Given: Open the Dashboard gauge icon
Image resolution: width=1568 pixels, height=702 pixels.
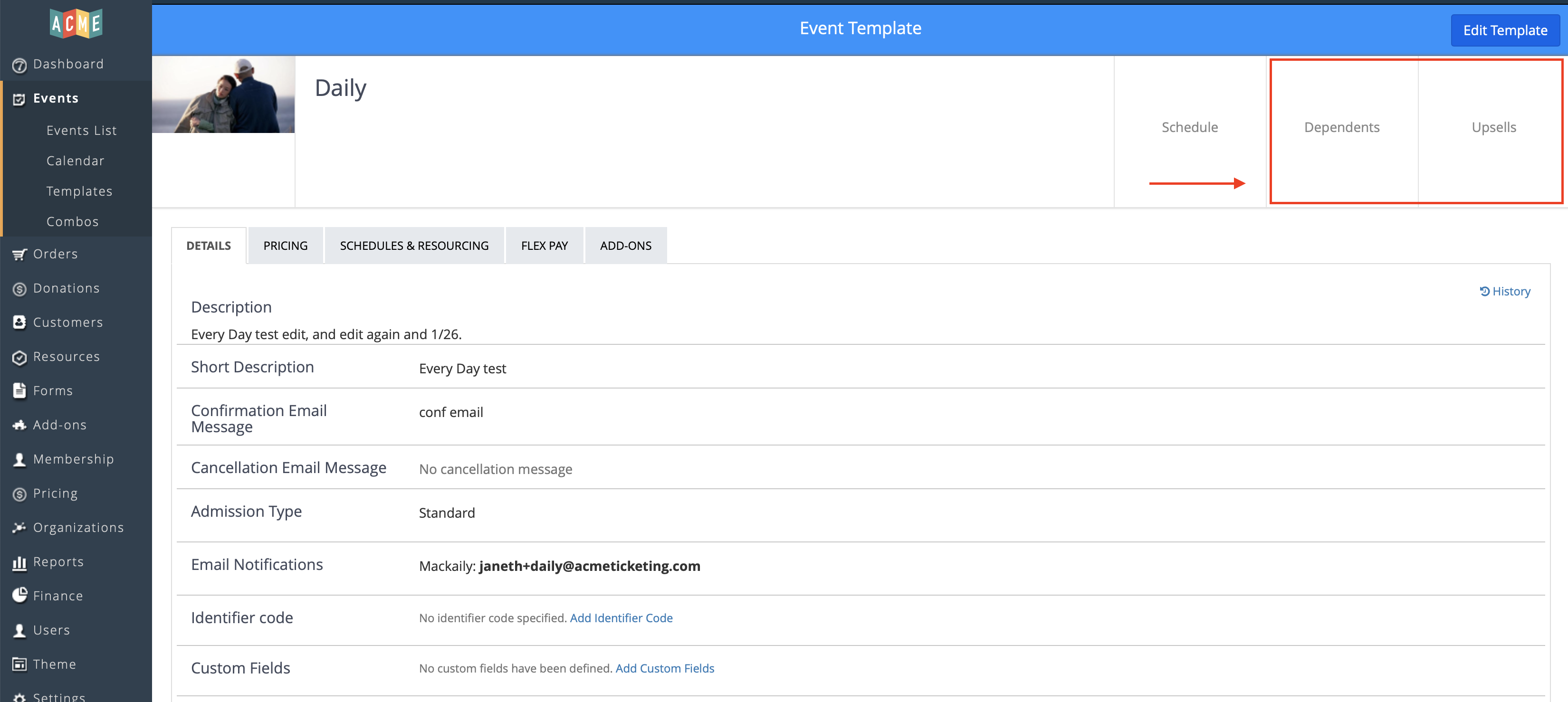Looking at the screenshot, I should pos(19,65).
